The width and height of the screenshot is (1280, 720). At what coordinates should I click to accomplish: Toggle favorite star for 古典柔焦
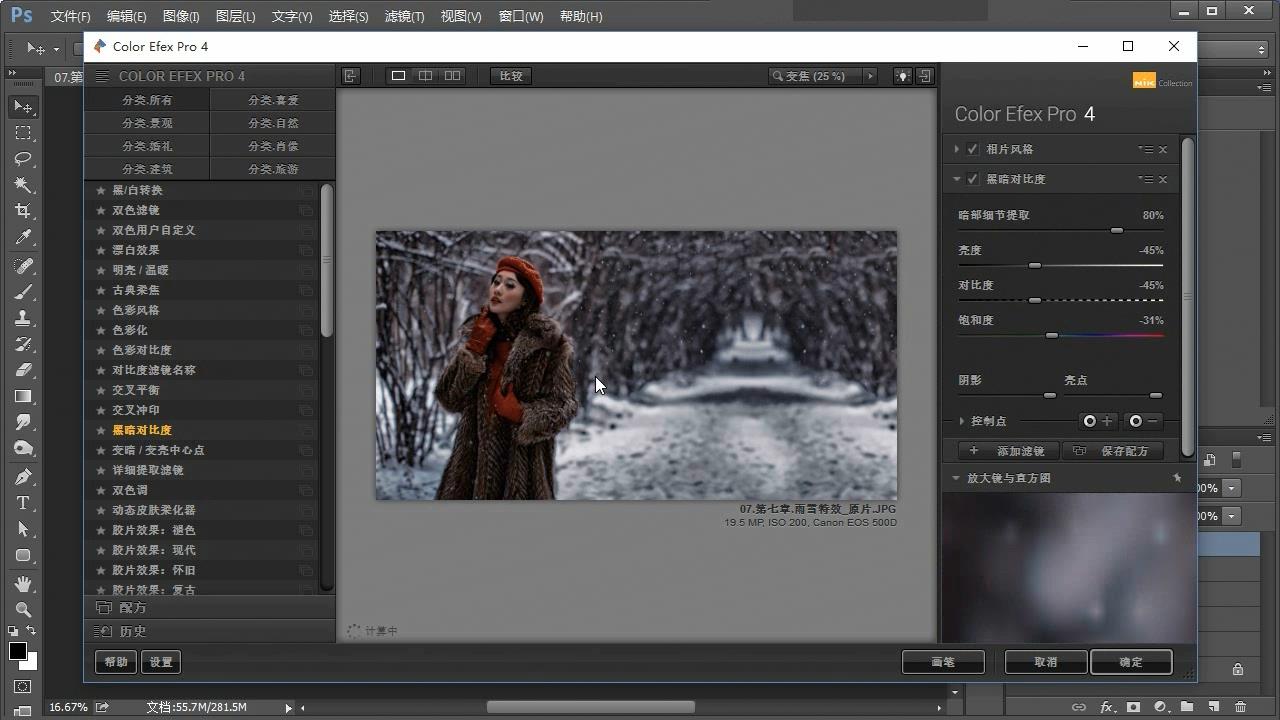pyautogui.click(x=101, y=290)
